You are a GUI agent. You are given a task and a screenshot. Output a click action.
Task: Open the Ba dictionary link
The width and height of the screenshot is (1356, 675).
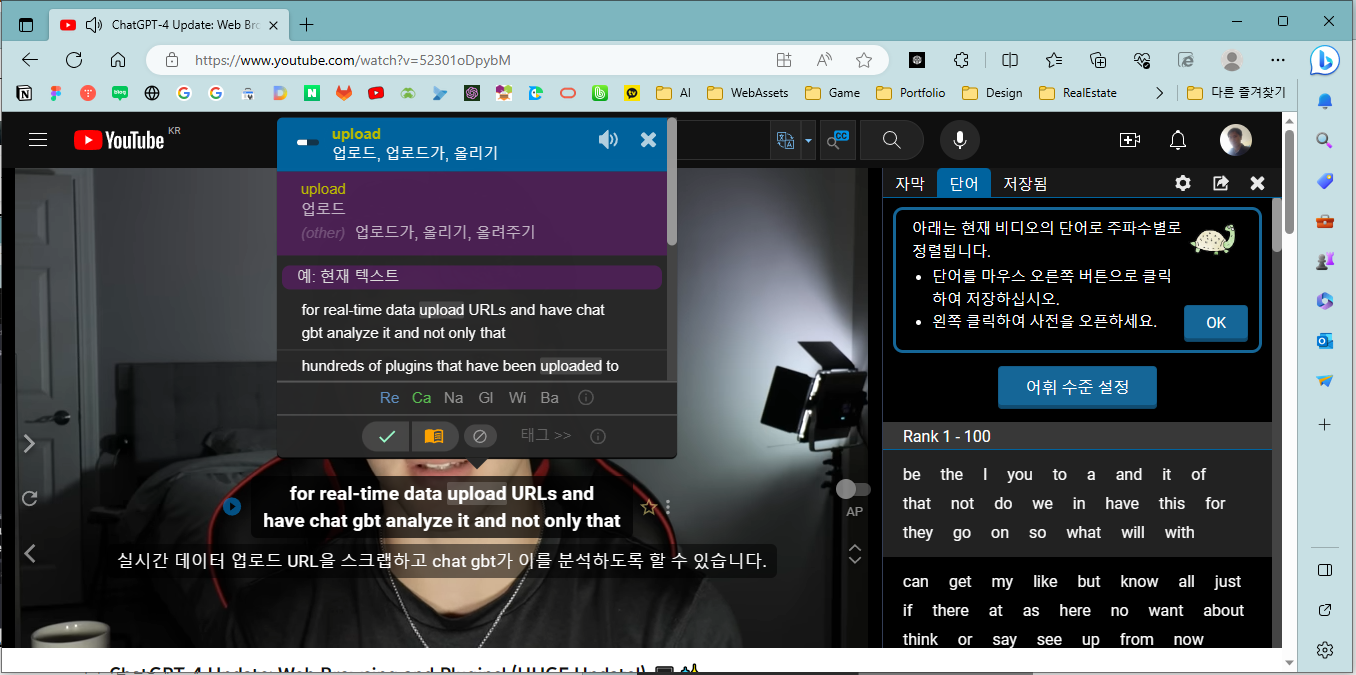click(x=549, y=398)
